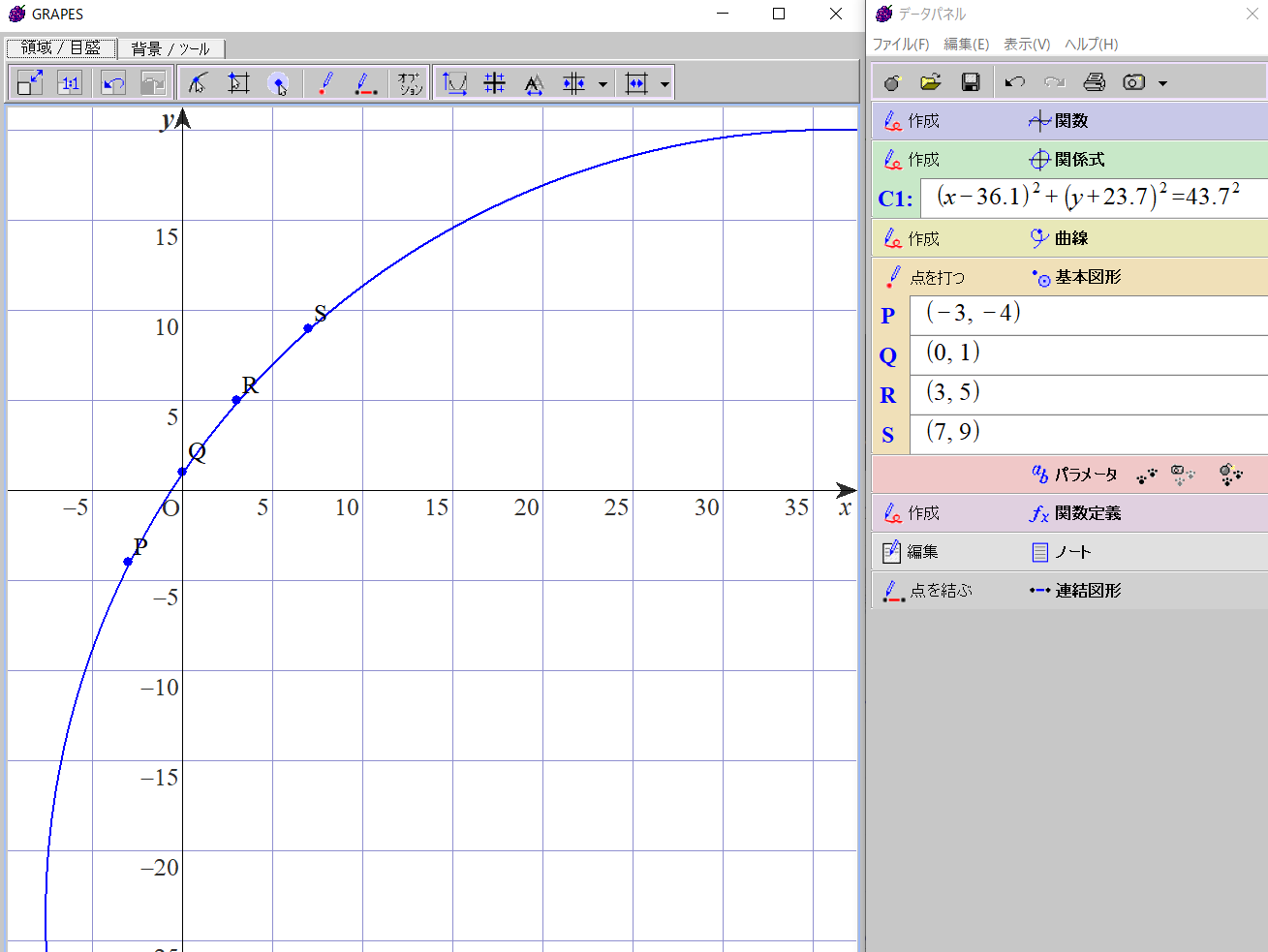1268x952 pixels.
Task: Click the bomb with paw prints icon
Action: click(1230, 475)
